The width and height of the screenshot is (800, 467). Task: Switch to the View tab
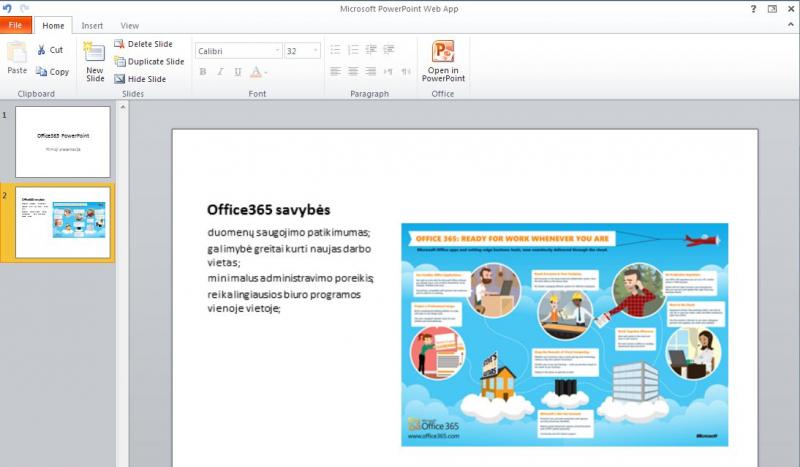click(x=130, y=26)
